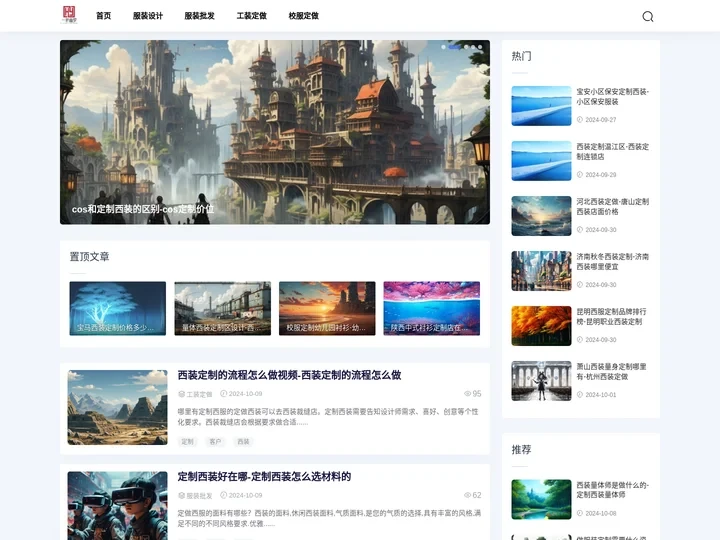720x540 pixels.
Task: Open hot article 萧山西装量身定制哪里有
Action: (612, 371)
